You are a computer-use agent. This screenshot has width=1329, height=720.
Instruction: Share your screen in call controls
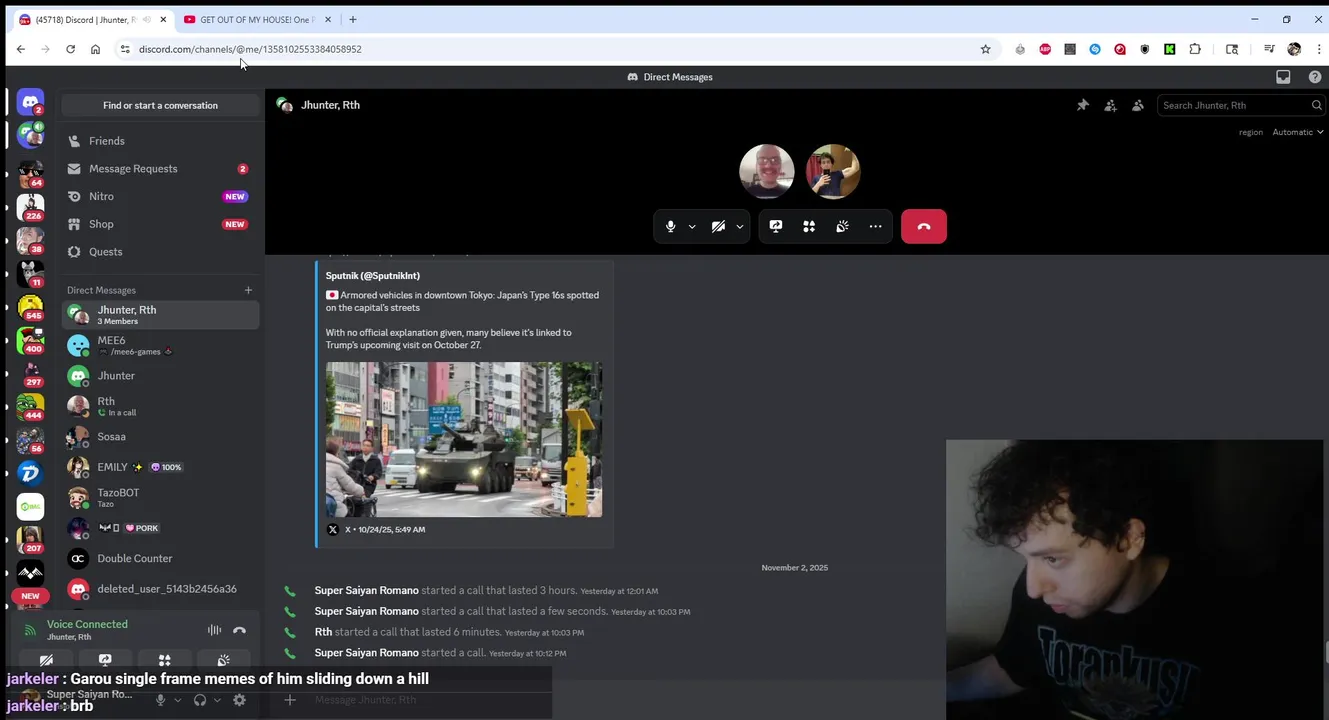pyautogui.click(x=776, y=227)
